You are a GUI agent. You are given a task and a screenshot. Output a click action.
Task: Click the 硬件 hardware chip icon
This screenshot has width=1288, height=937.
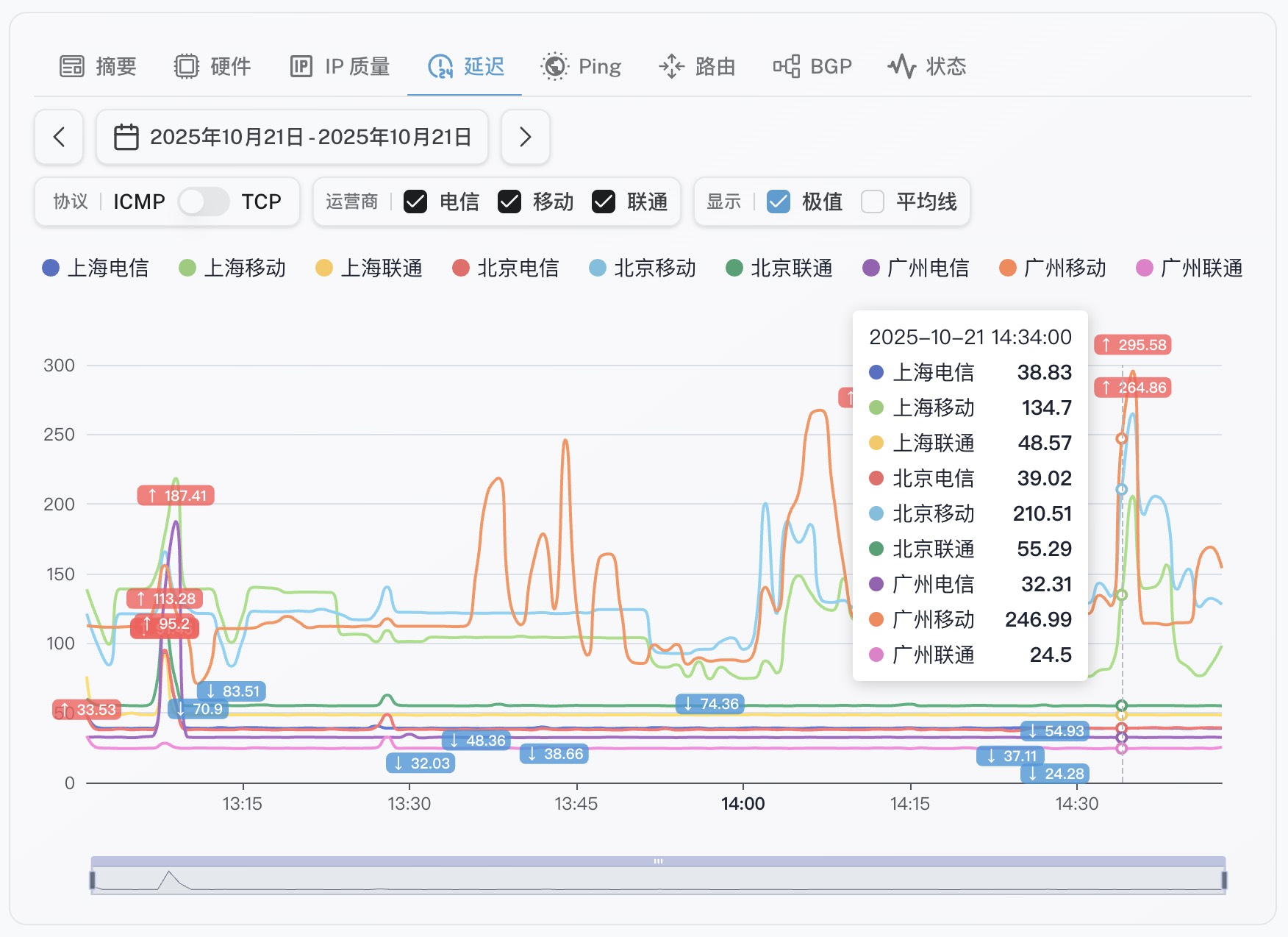coord(187,66)
